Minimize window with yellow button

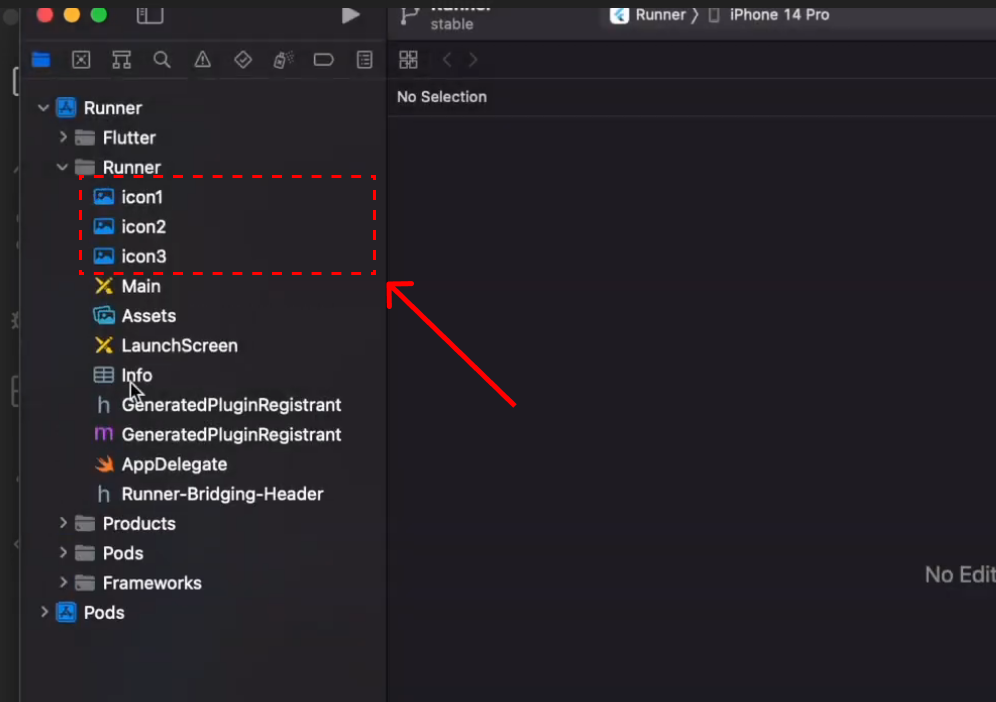[x=72, y=14]
